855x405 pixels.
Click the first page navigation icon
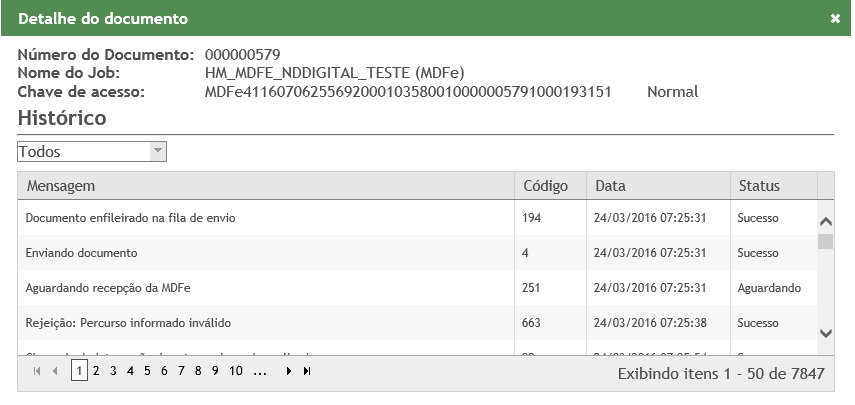click(38, 371)
